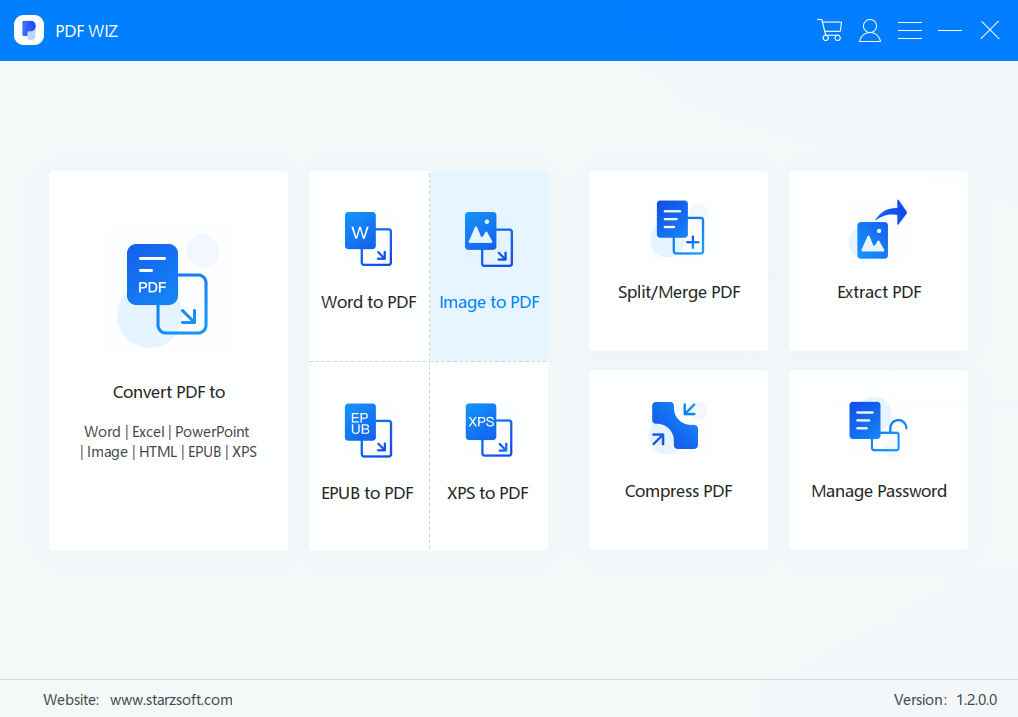The height and width of the screenshot is (717, 1018).
Task: Click the Split/Merge PDF icon
Action: pos(678,227)
